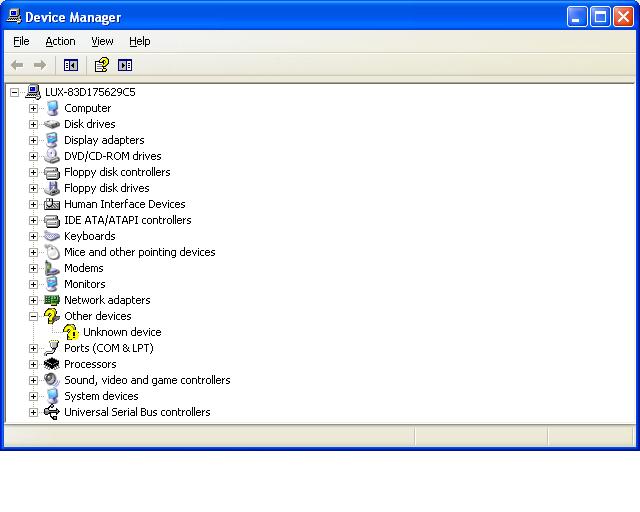Click the Forward arrow toolbar button
Viewport: 640px width, 512px height.
pyautogui.click(x=40, y=65)
